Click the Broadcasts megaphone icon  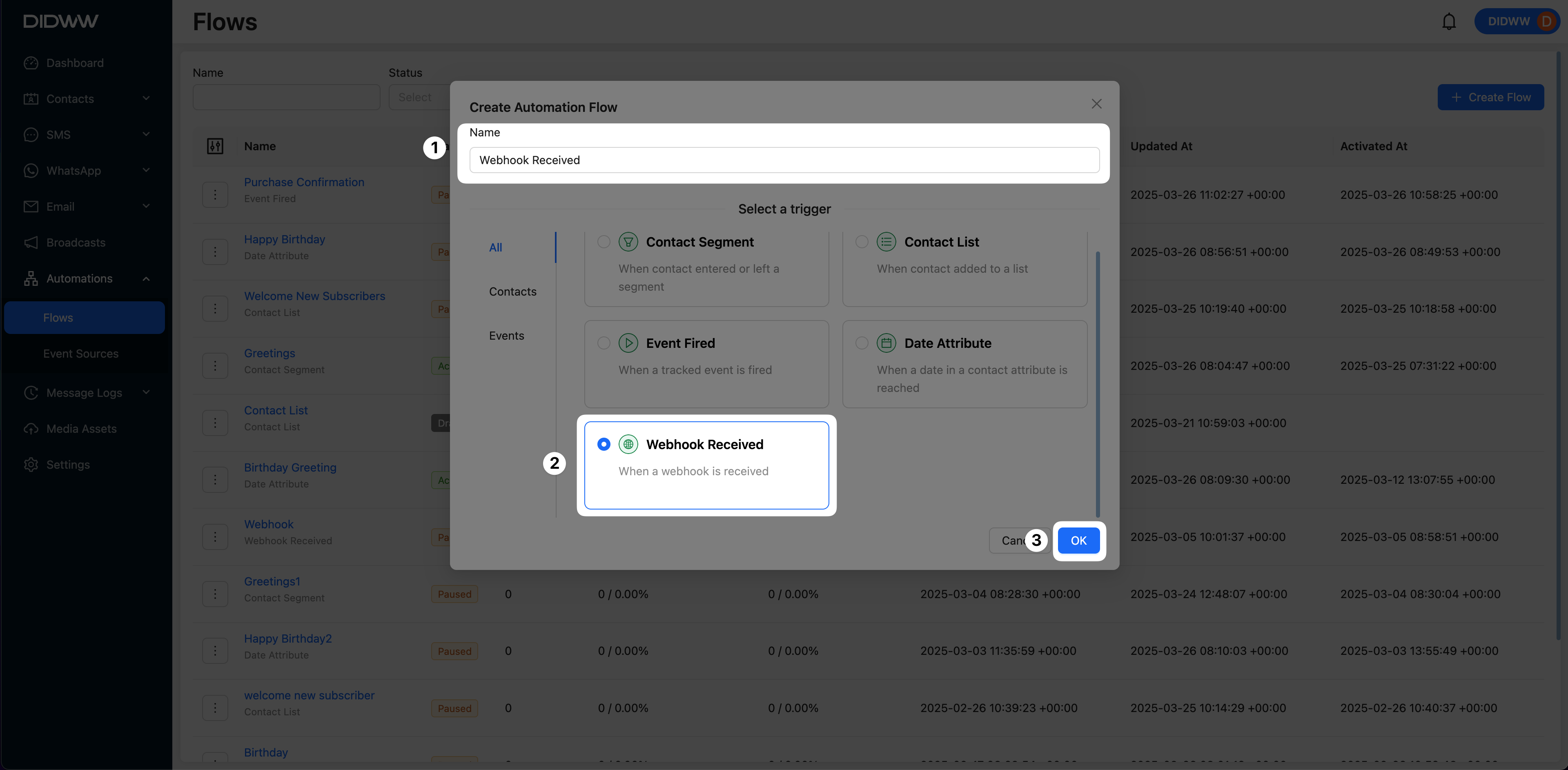click(31, 243)
